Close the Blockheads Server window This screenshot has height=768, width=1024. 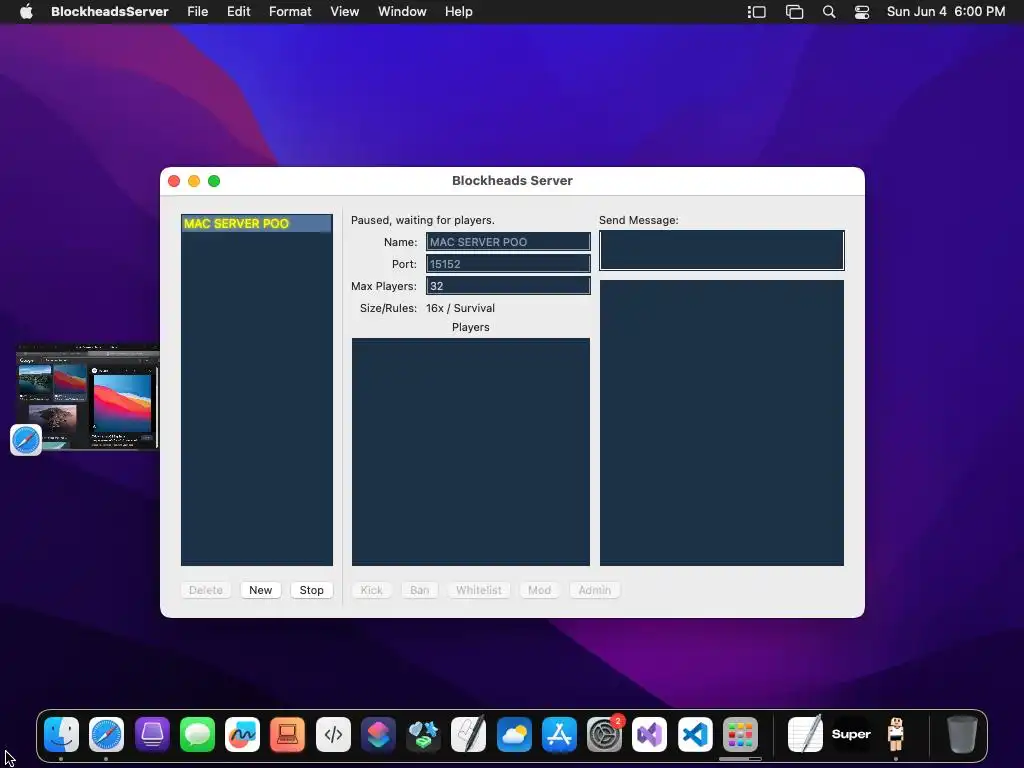(x=174, y=181)
